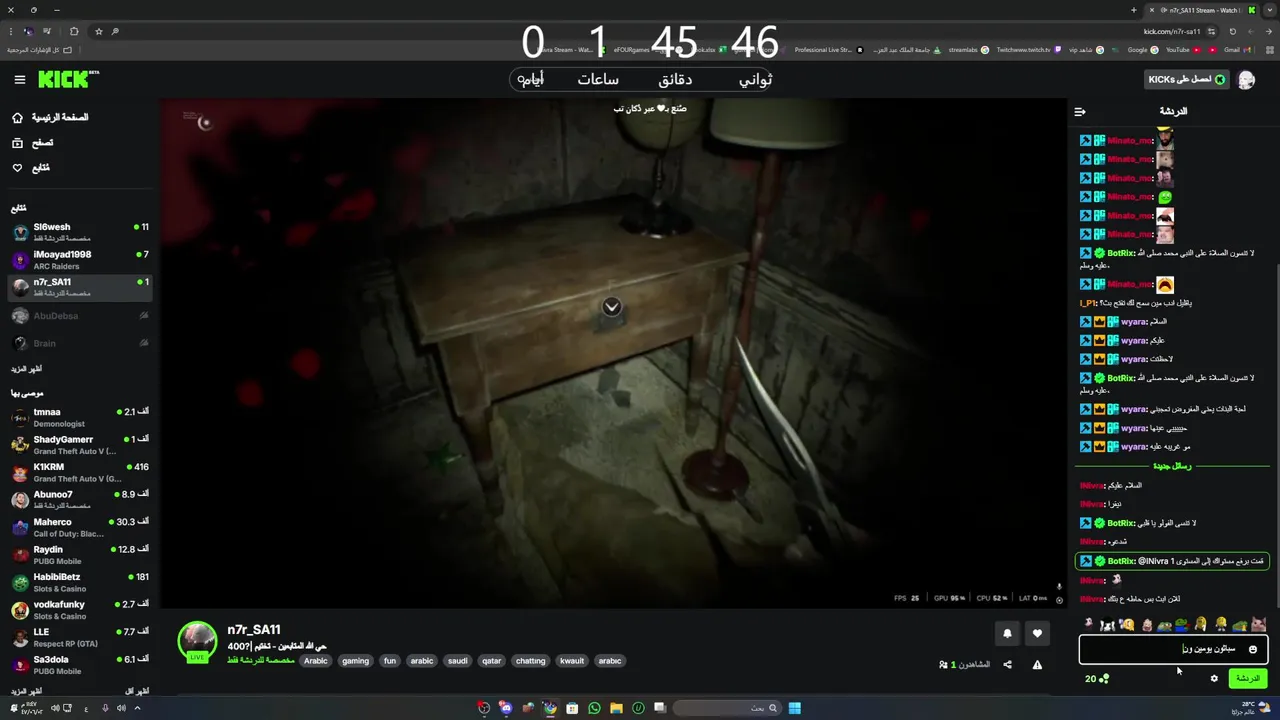Open the streamlabs bookmark
Viewport: 1280px width, 720px height.
[968, 49]
